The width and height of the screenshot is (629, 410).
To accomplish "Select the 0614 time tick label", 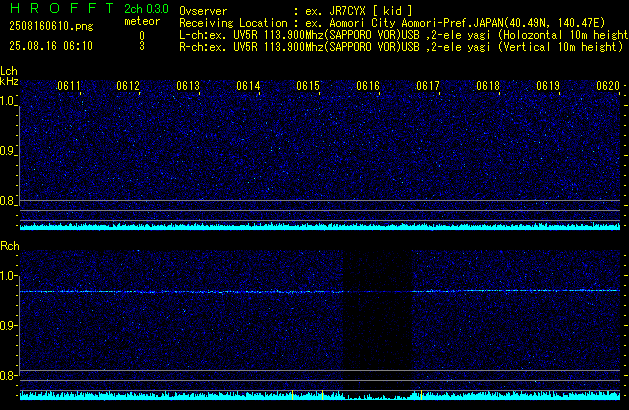I will [248, 86].
